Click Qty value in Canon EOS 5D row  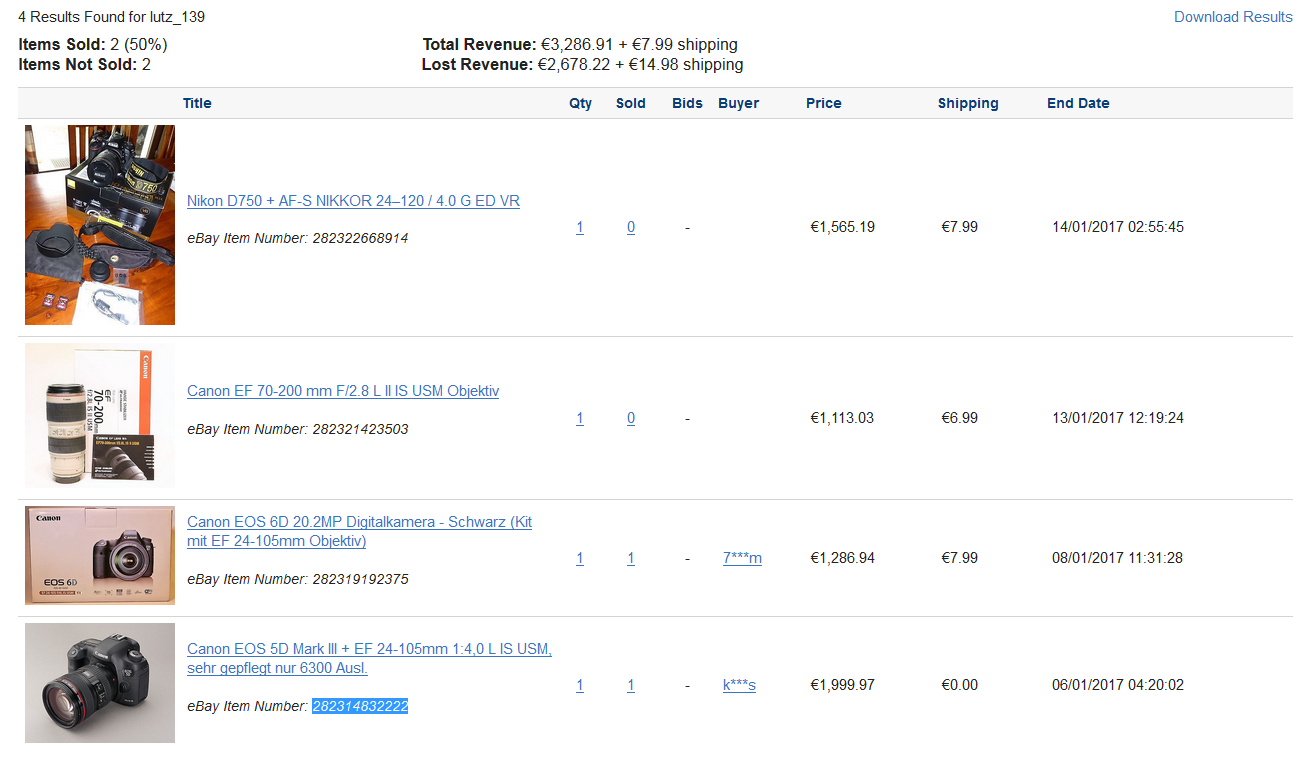[x=580, y=685]
